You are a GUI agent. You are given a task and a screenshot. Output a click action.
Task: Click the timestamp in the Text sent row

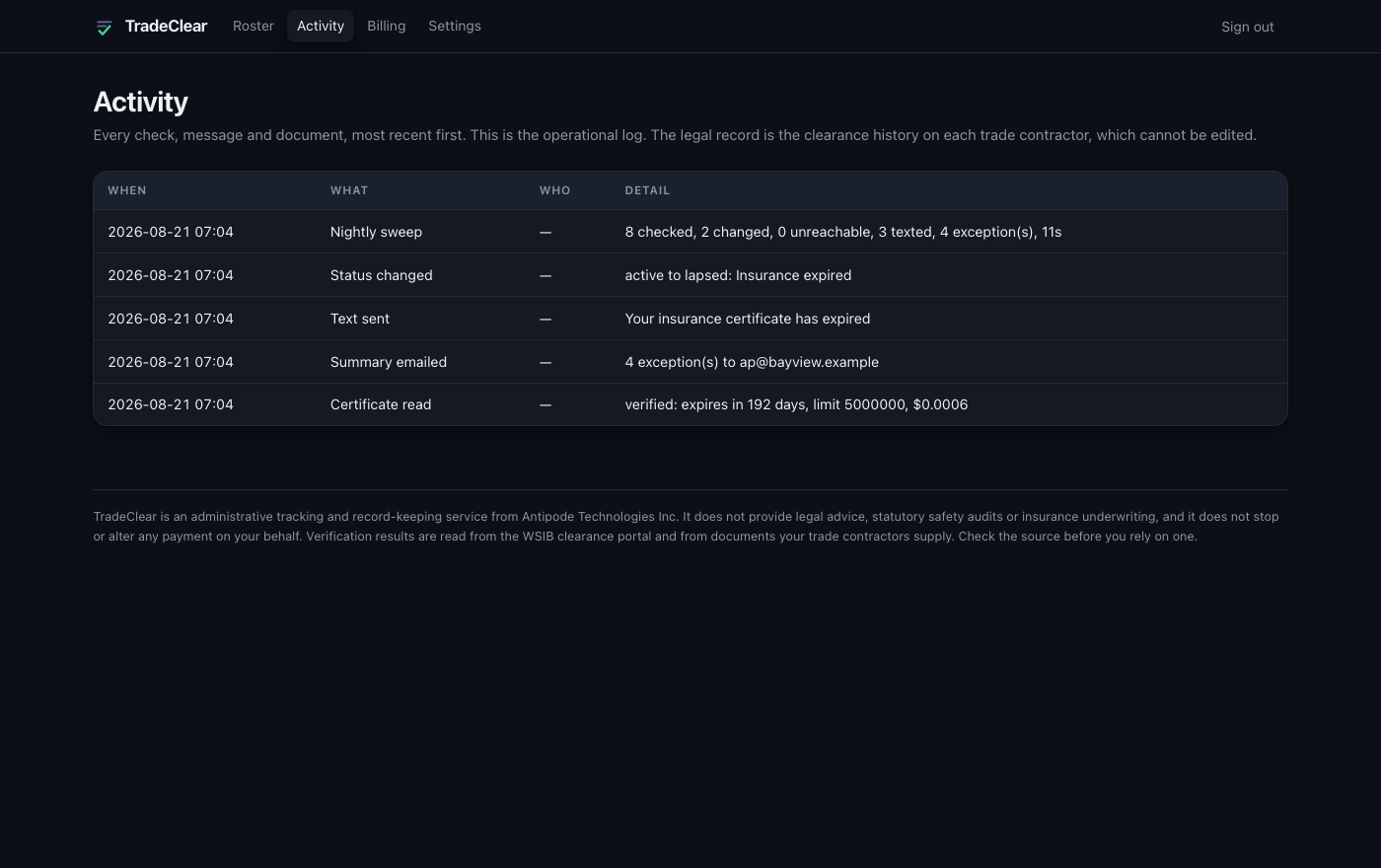pos(171,319)
